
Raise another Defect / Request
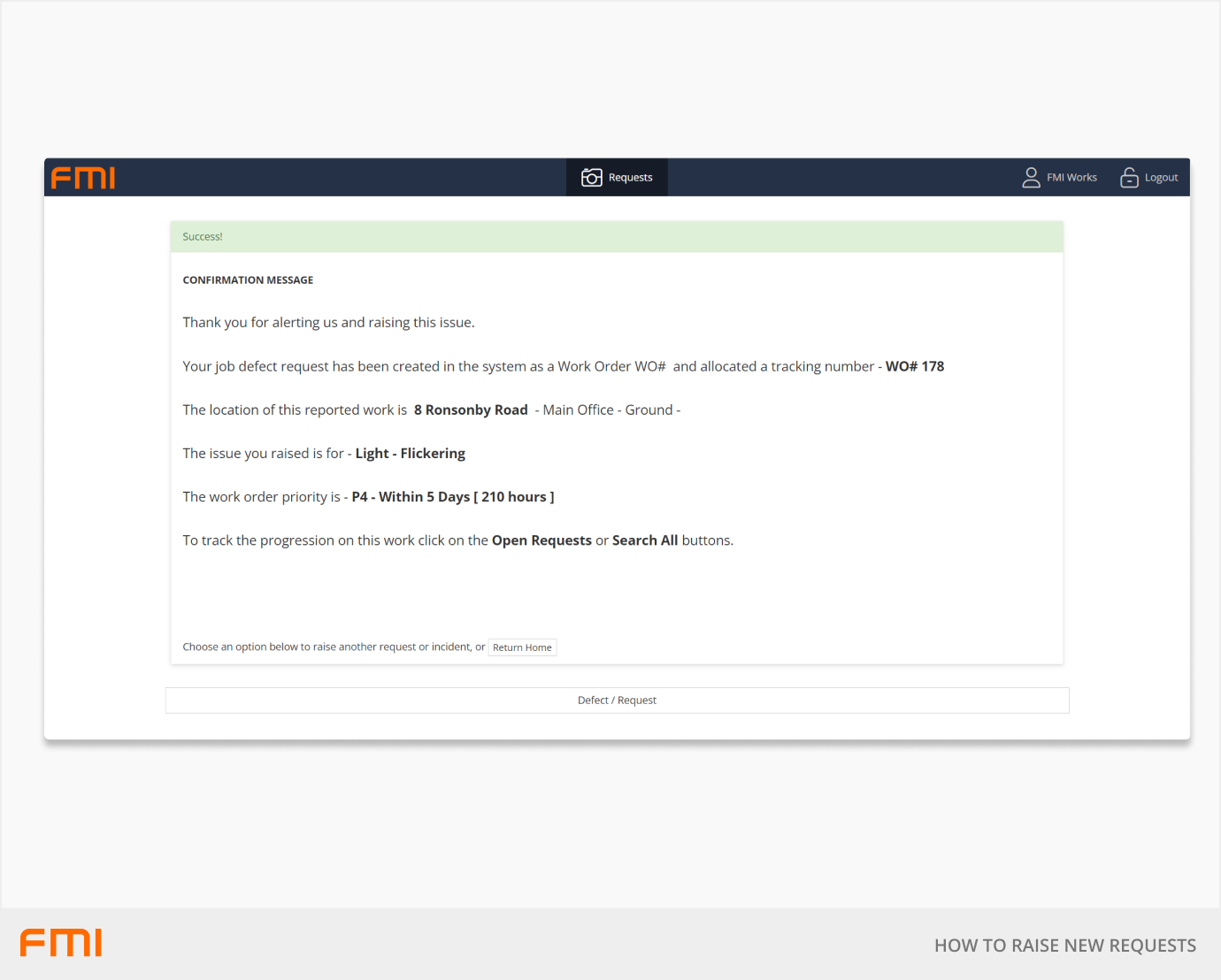tap(617, 701)
